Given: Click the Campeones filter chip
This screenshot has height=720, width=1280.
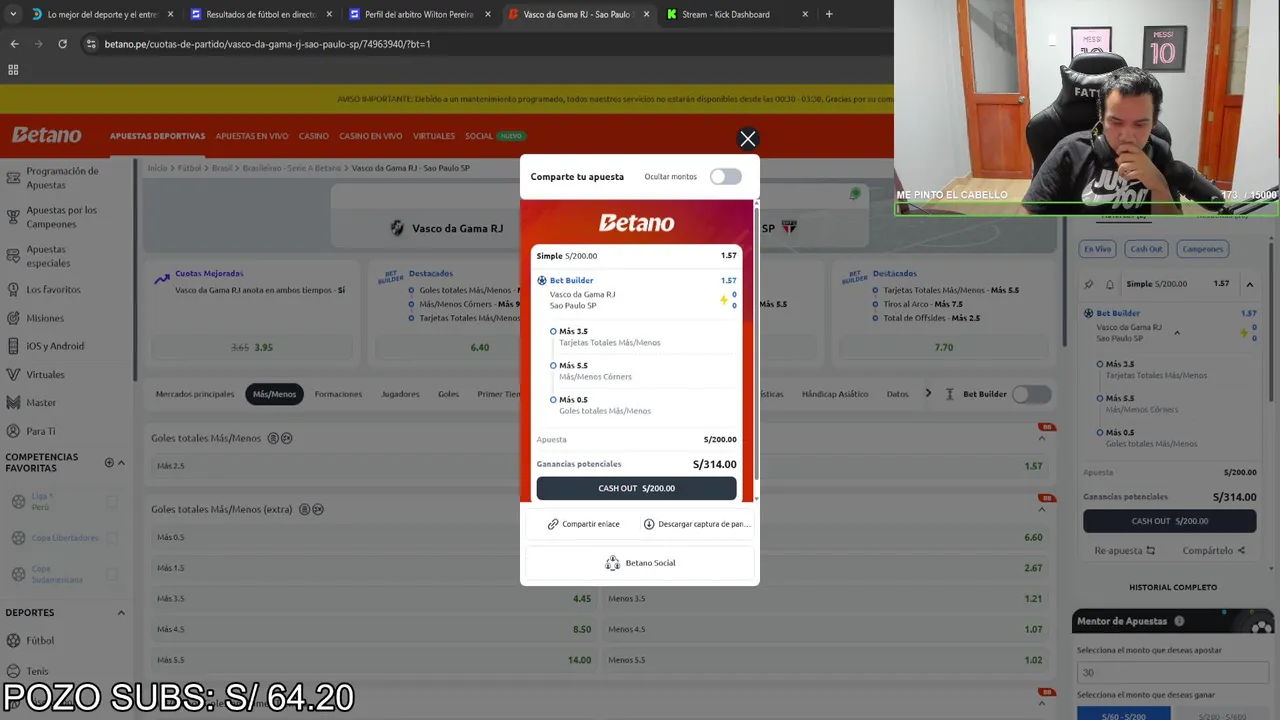Looking at the screenshot, I should tap(1203, 249).
